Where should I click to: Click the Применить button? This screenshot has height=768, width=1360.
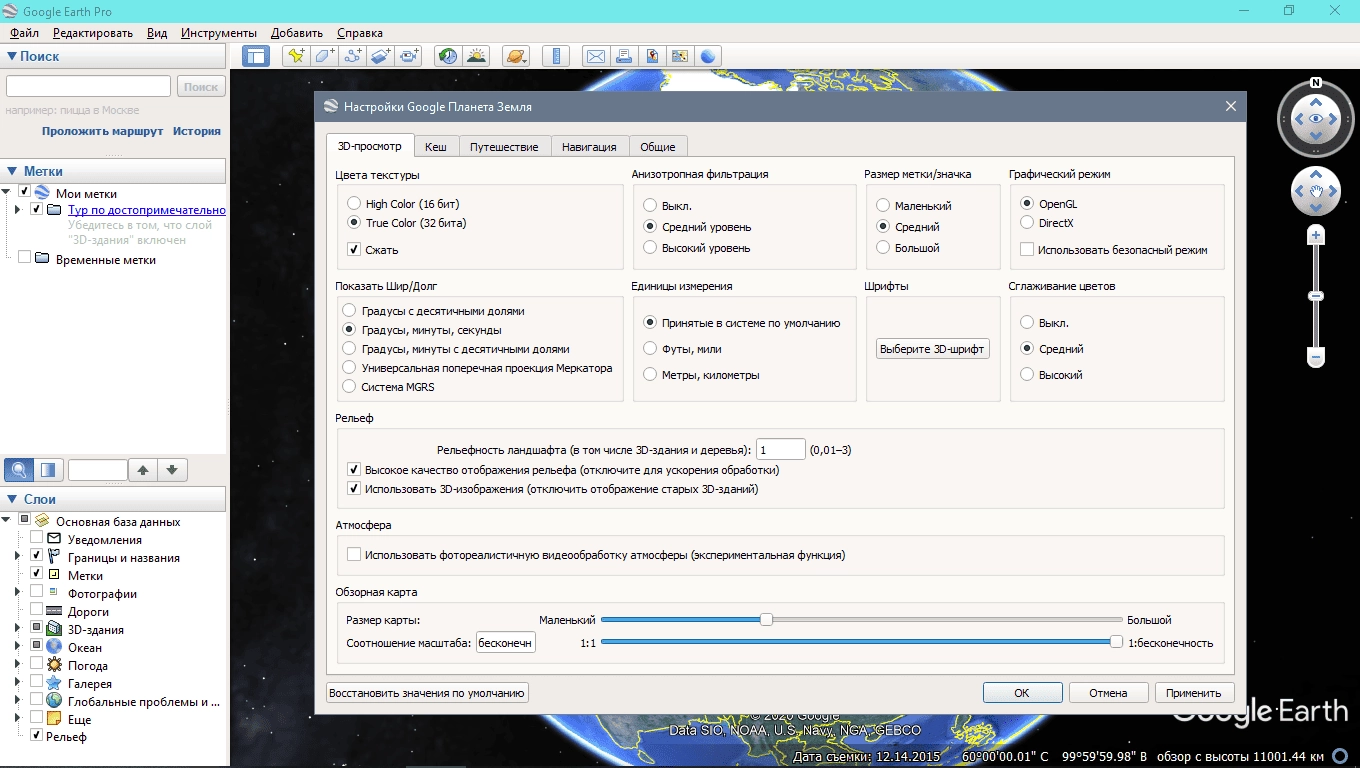coord(1194,692)
